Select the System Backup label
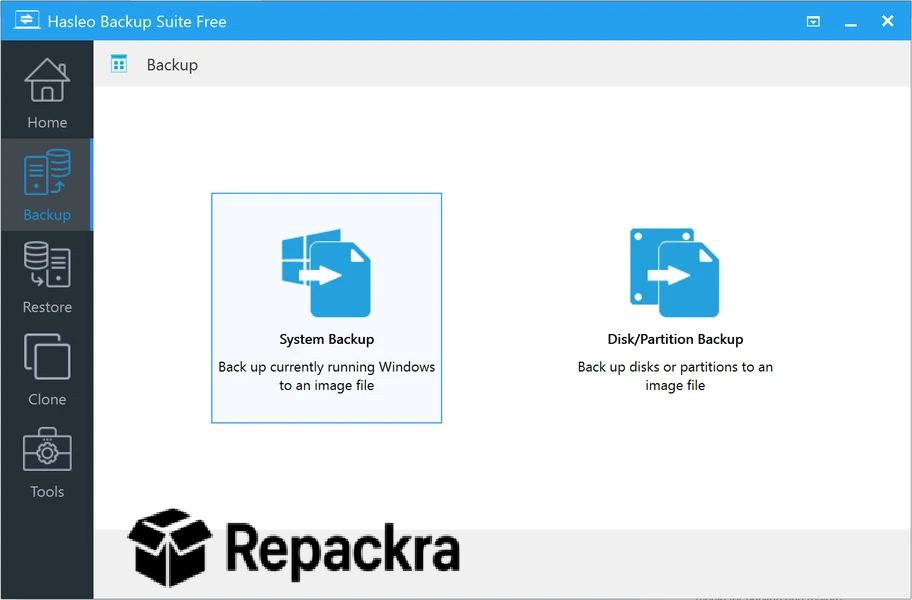The height and width of the screenshot is (600, 912). (326, 339)
